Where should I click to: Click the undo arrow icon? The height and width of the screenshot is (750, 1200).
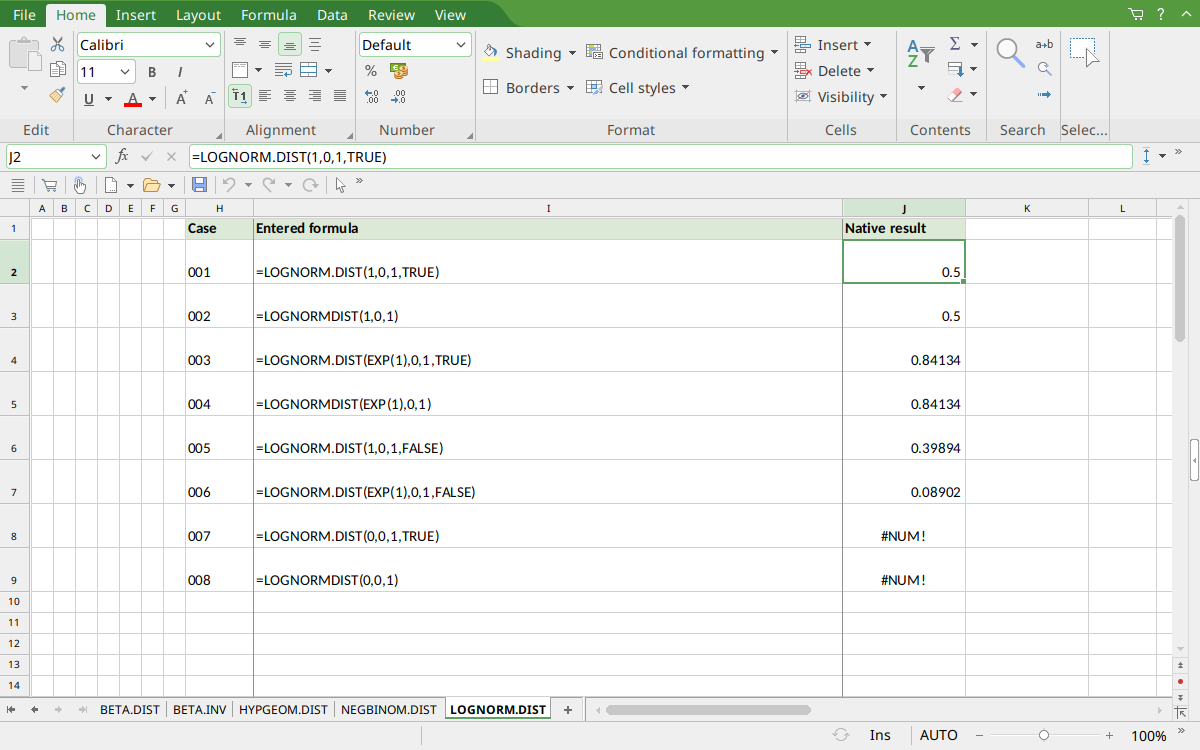tap(229, 185)
